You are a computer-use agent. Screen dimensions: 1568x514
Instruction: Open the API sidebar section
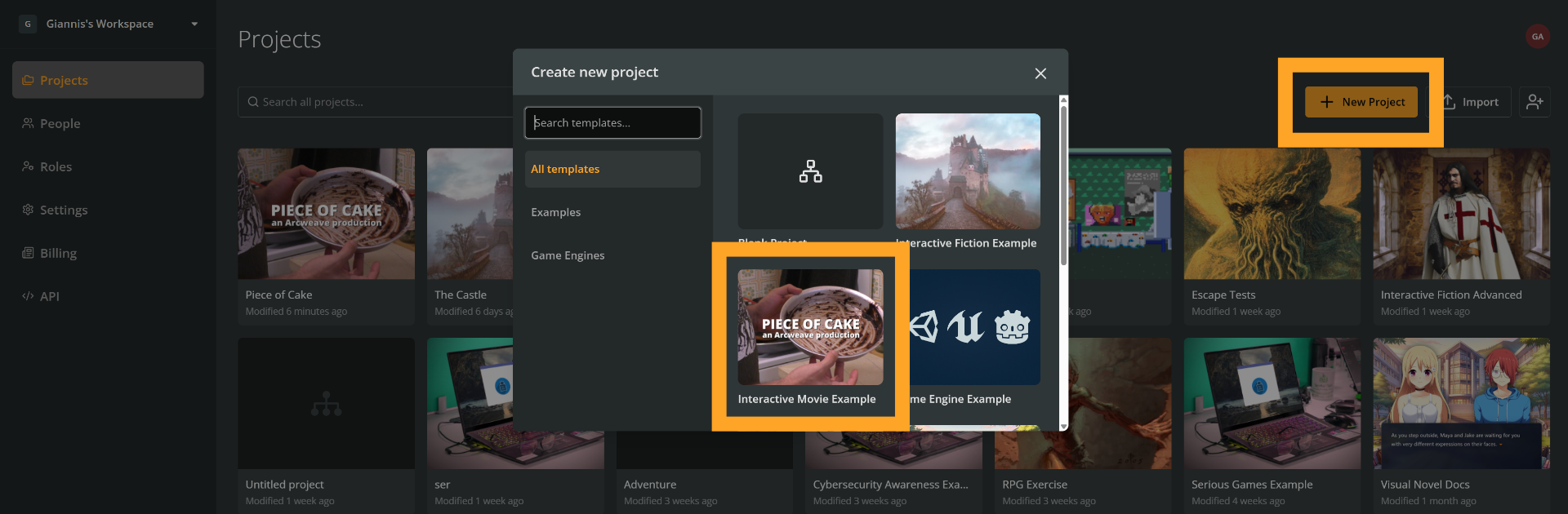[x=108, y=296]
